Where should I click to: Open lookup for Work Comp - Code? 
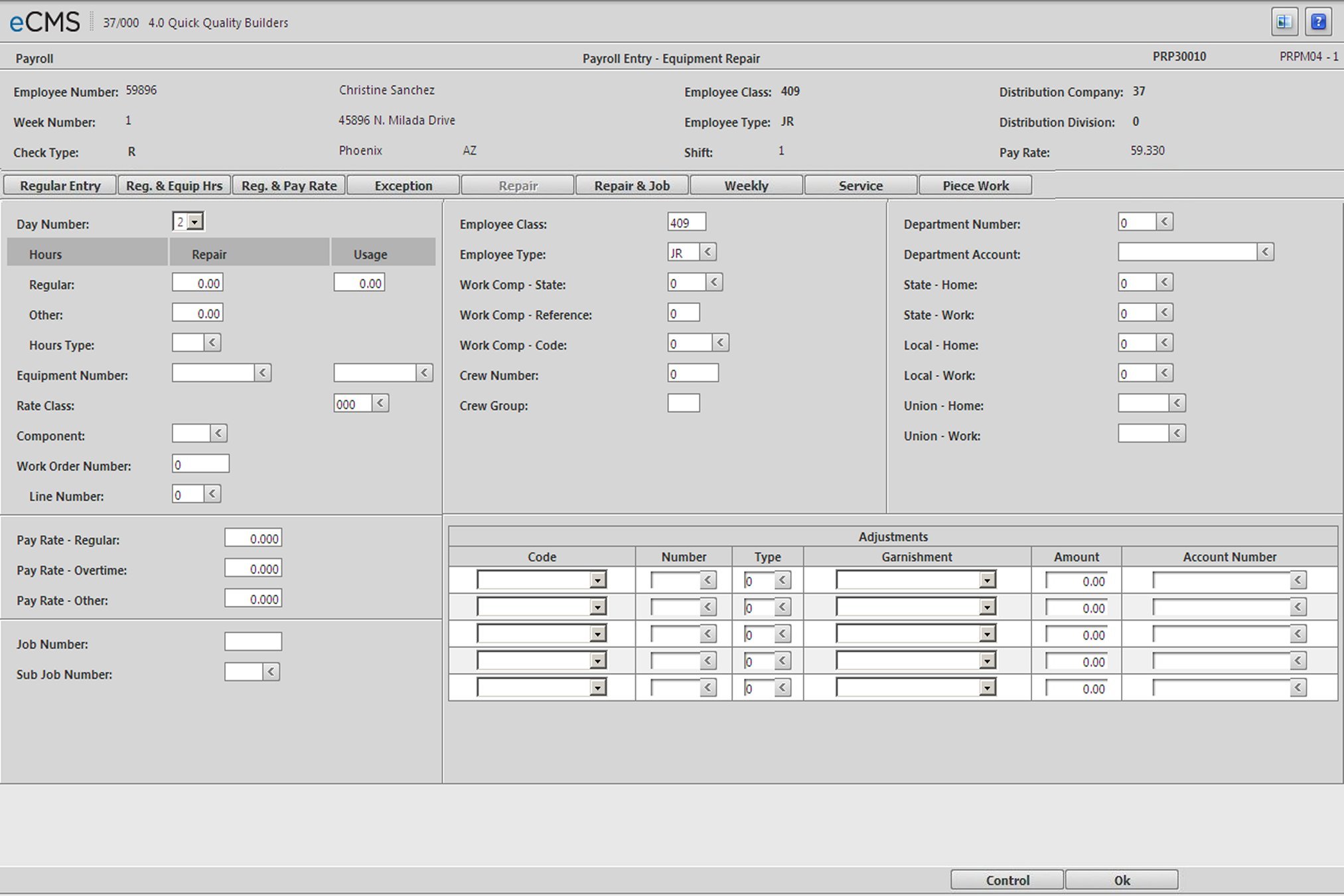pos(721,343)
